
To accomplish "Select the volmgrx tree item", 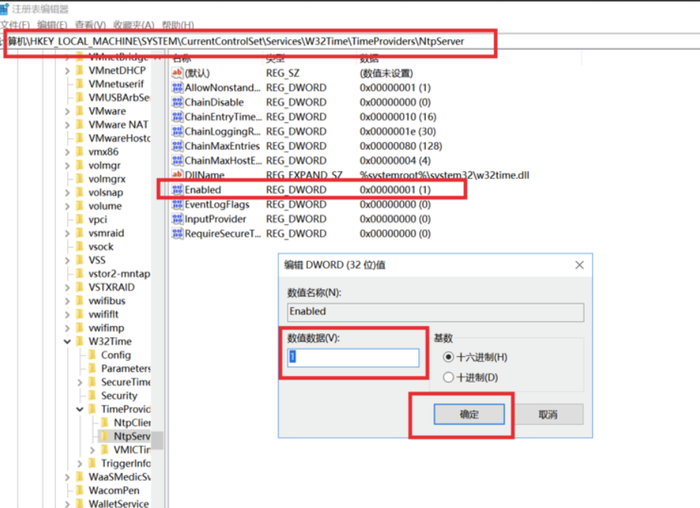I will point(107,179).
